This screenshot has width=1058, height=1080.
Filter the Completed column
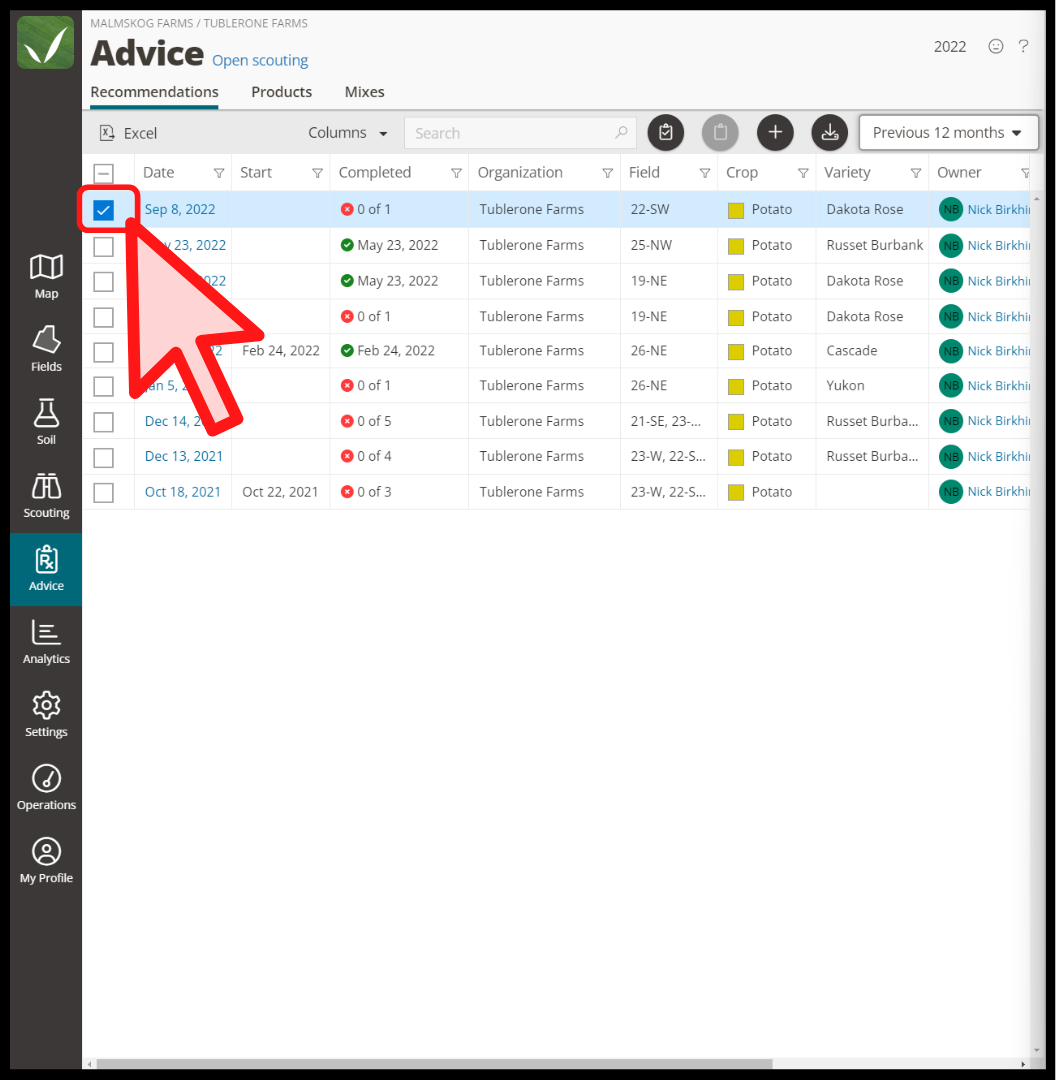pos(456,173)
